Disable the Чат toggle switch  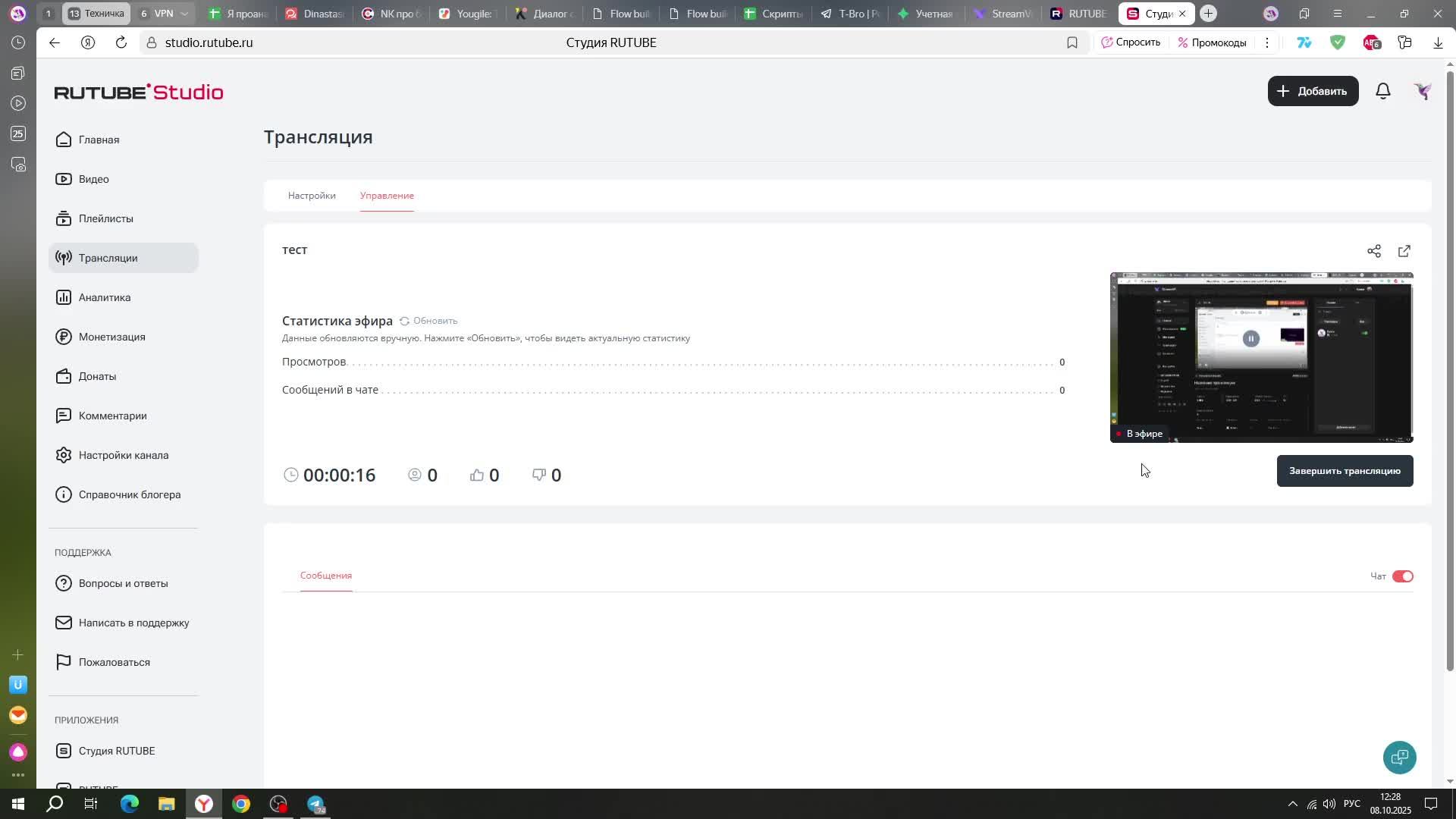(1402, 576)
